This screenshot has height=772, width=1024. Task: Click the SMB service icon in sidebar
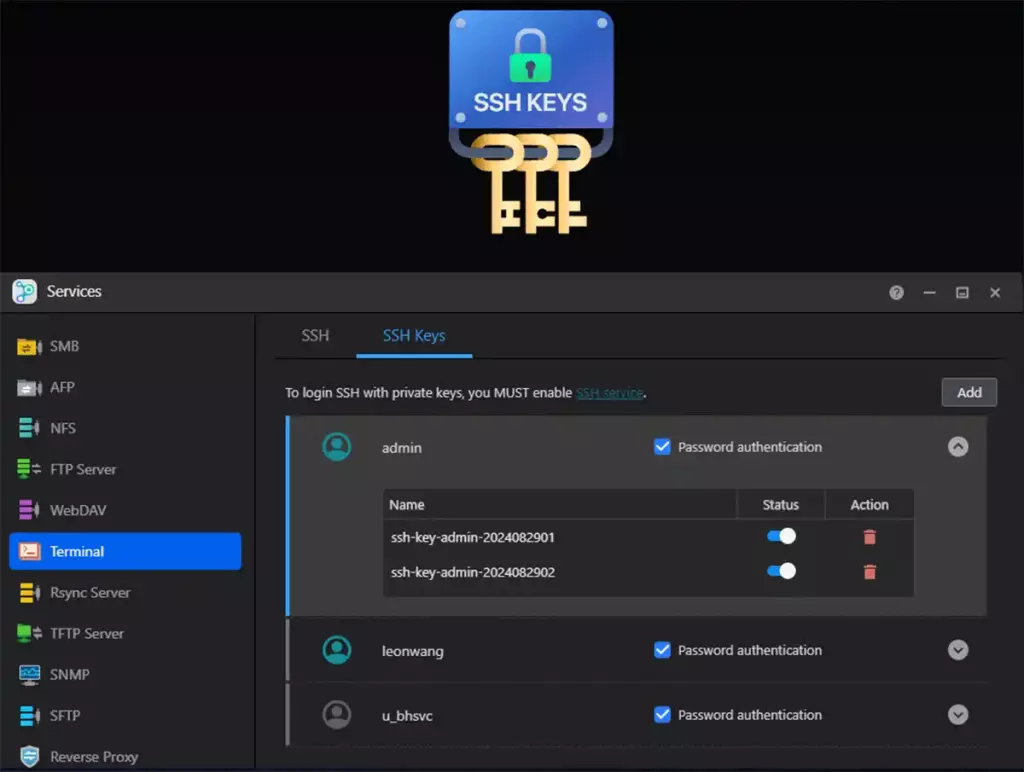pos(29,347)
